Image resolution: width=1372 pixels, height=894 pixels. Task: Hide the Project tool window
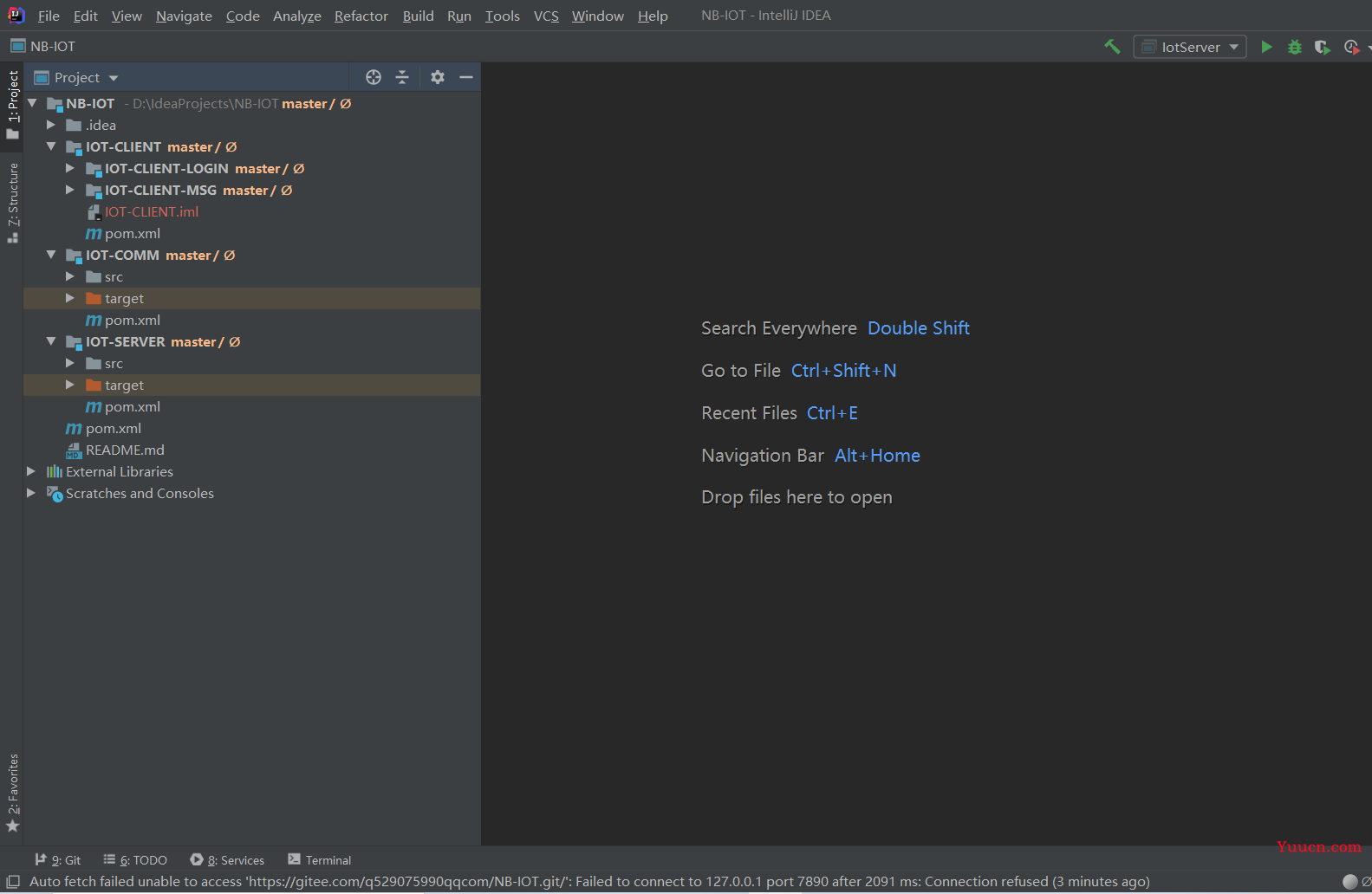(x=466, y=77)
